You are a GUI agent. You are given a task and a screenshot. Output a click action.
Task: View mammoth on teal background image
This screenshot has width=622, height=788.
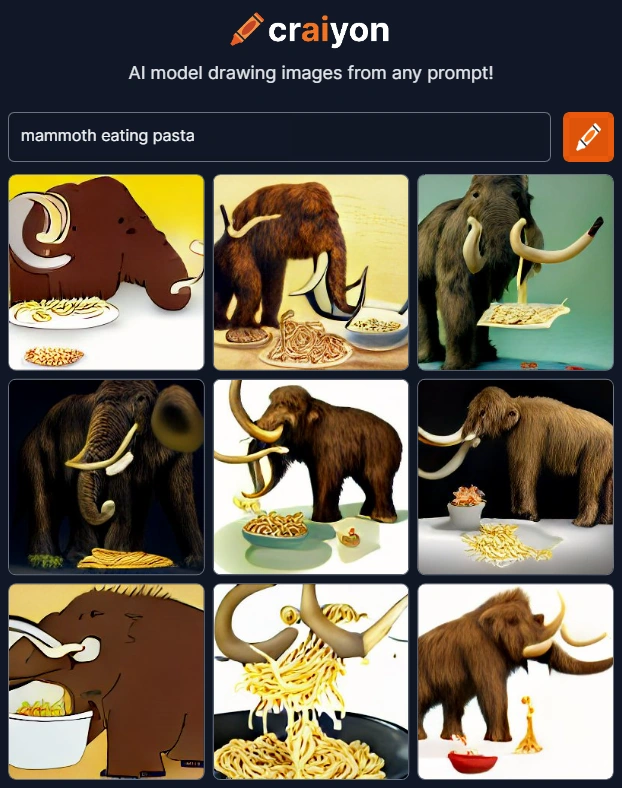[515, 272]
